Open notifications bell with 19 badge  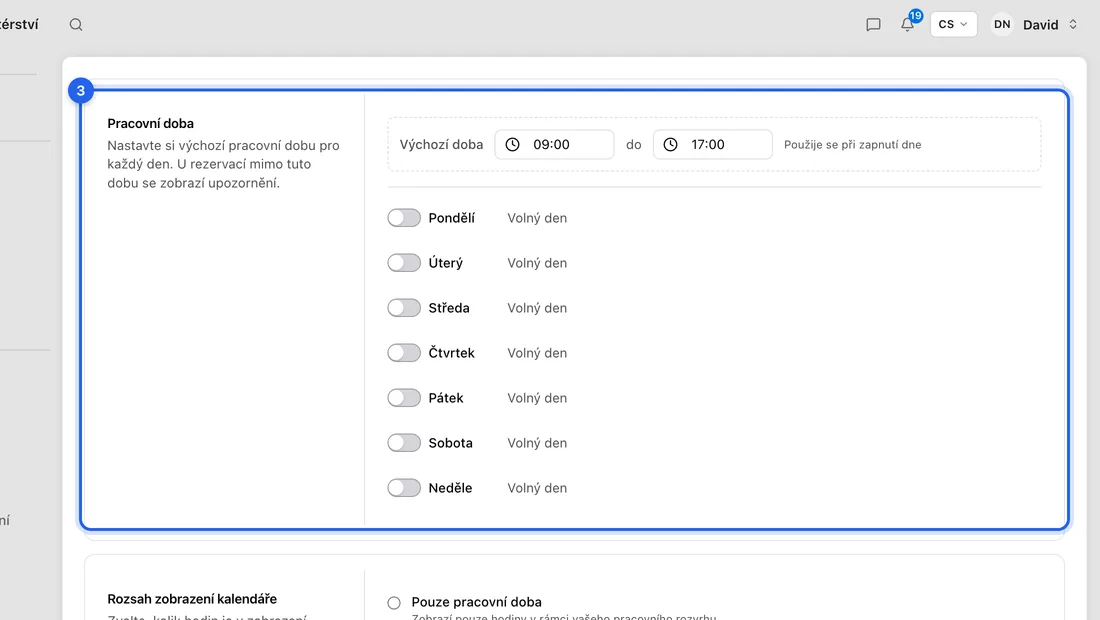tap(908, 24)
